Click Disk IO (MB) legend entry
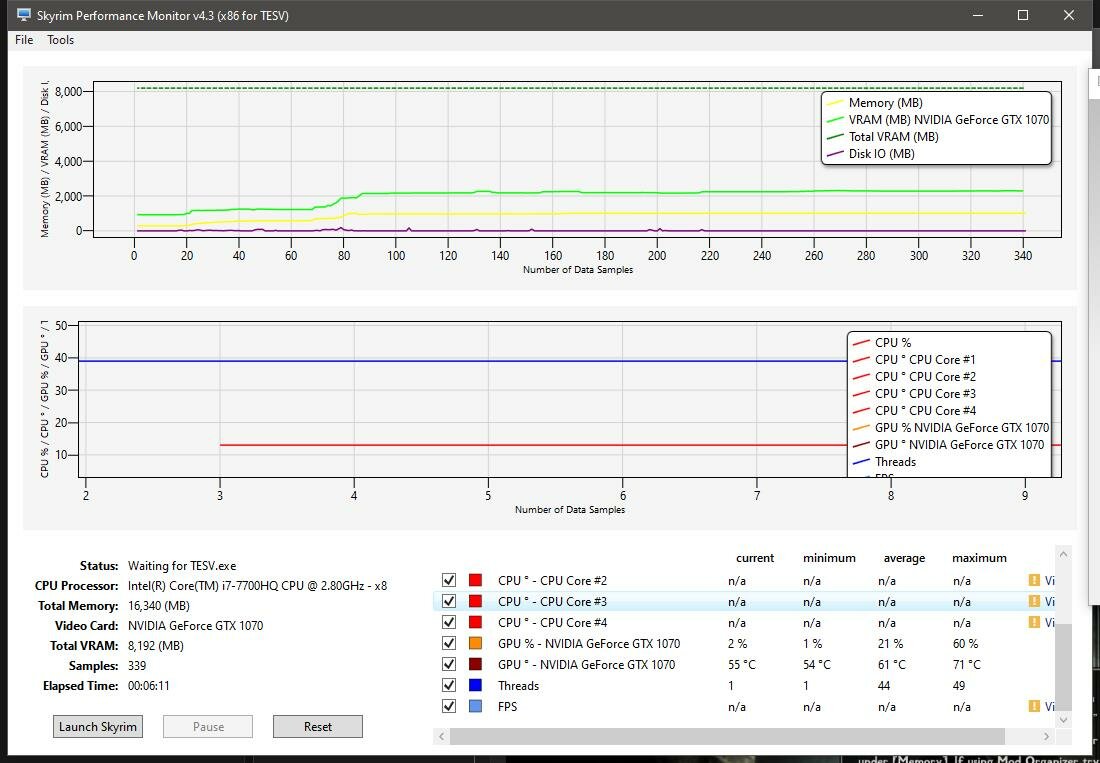This screenshot has height=763, width=1100. click(872, 154)
